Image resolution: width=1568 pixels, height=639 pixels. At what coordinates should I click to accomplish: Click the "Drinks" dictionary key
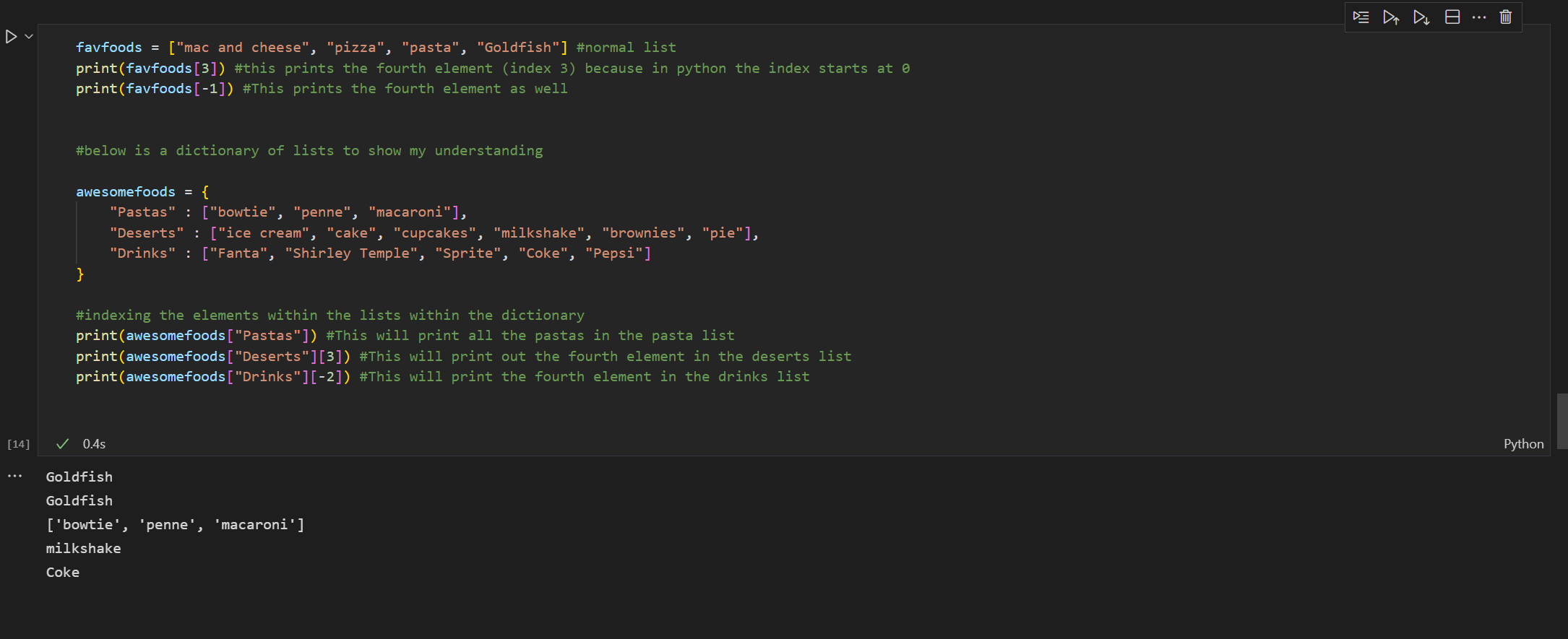(142, 253)
